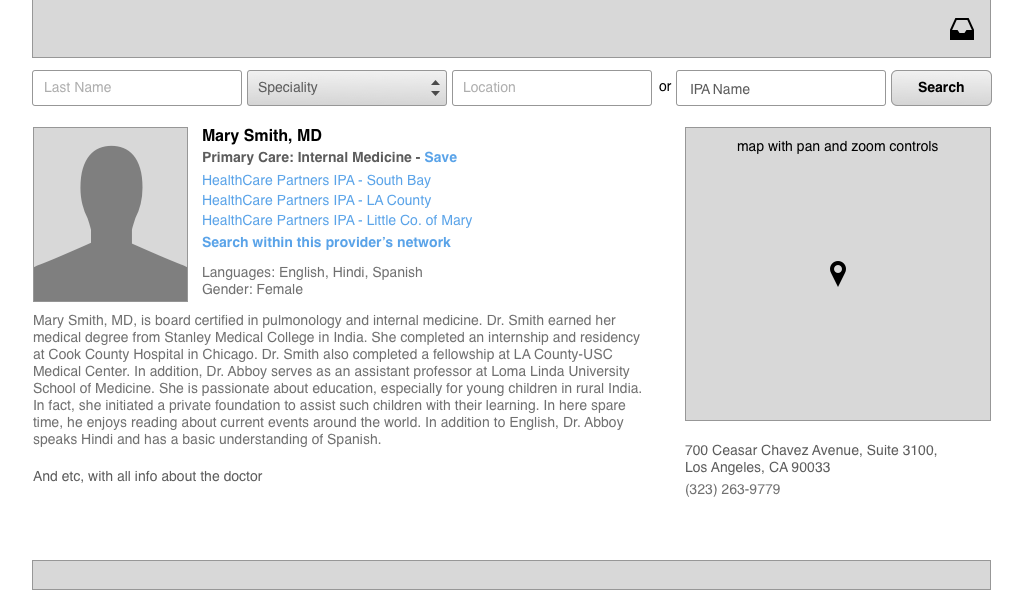Save this provider using the Save link

tap(440, 157)
